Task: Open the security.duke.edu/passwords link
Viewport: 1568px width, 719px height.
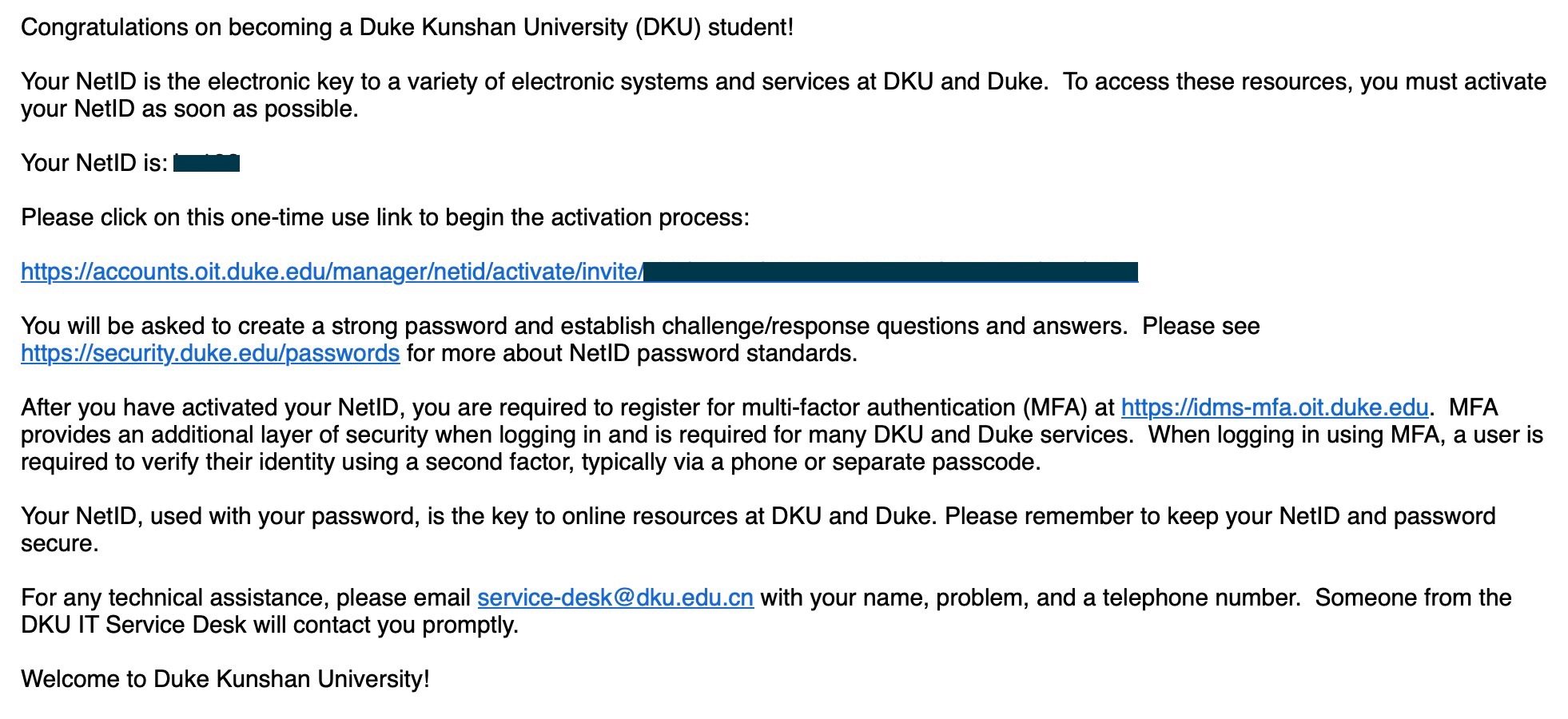Action: (210, 354)
